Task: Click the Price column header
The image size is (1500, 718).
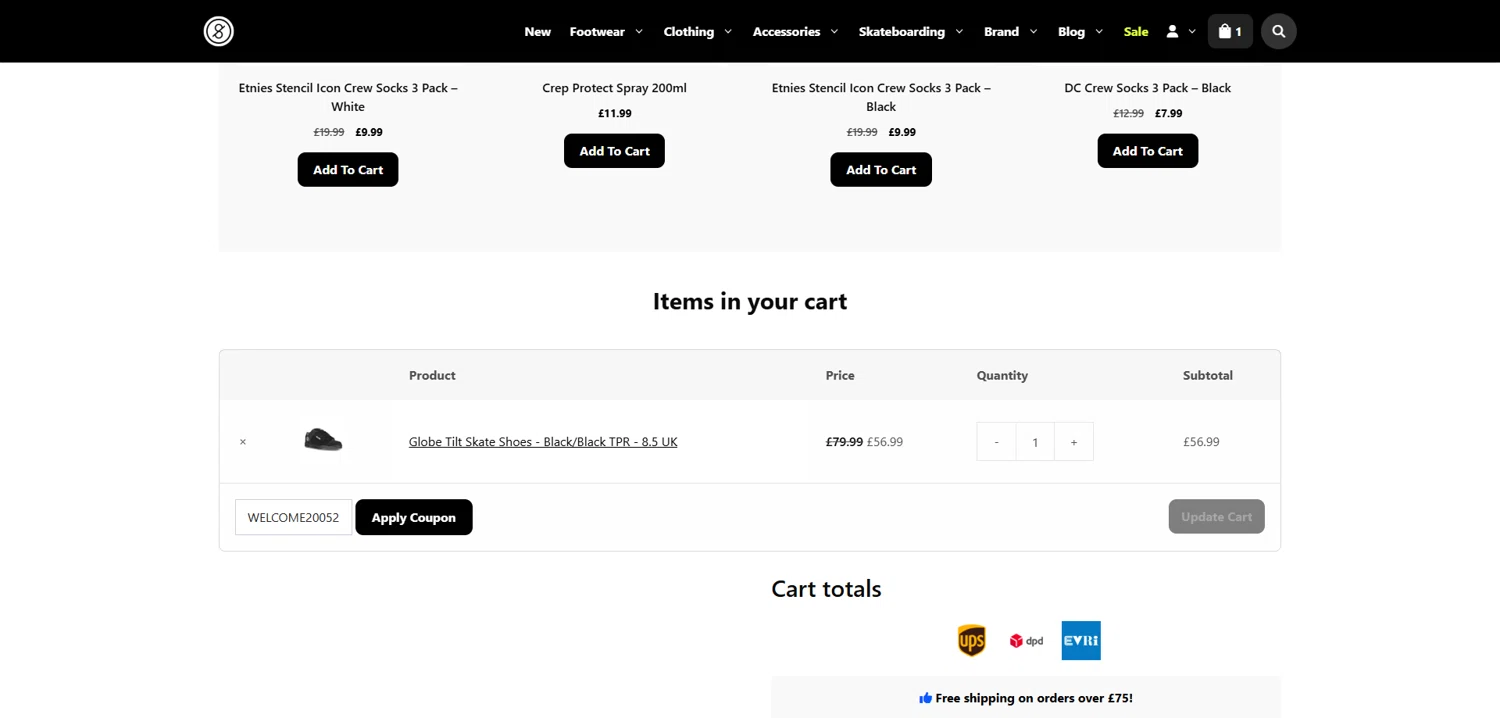Action: point(840,376)
